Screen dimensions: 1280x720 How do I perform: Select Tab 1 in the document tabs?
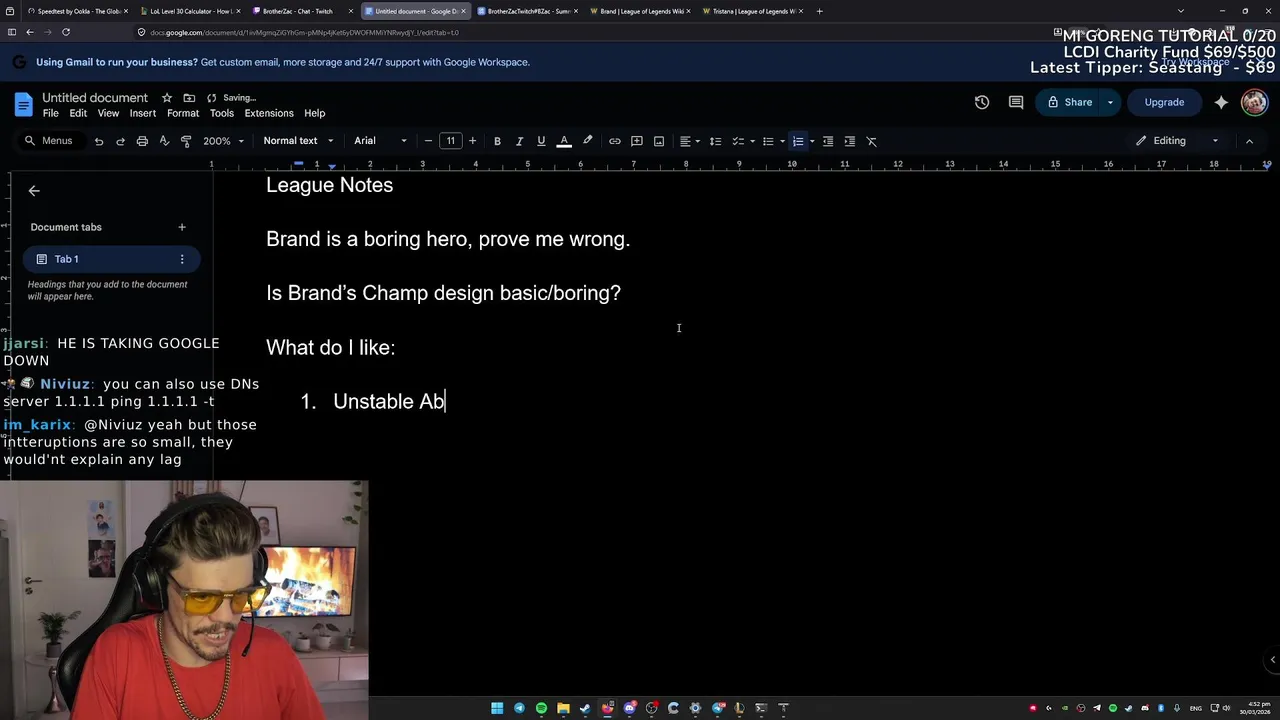tap(110, 259)
